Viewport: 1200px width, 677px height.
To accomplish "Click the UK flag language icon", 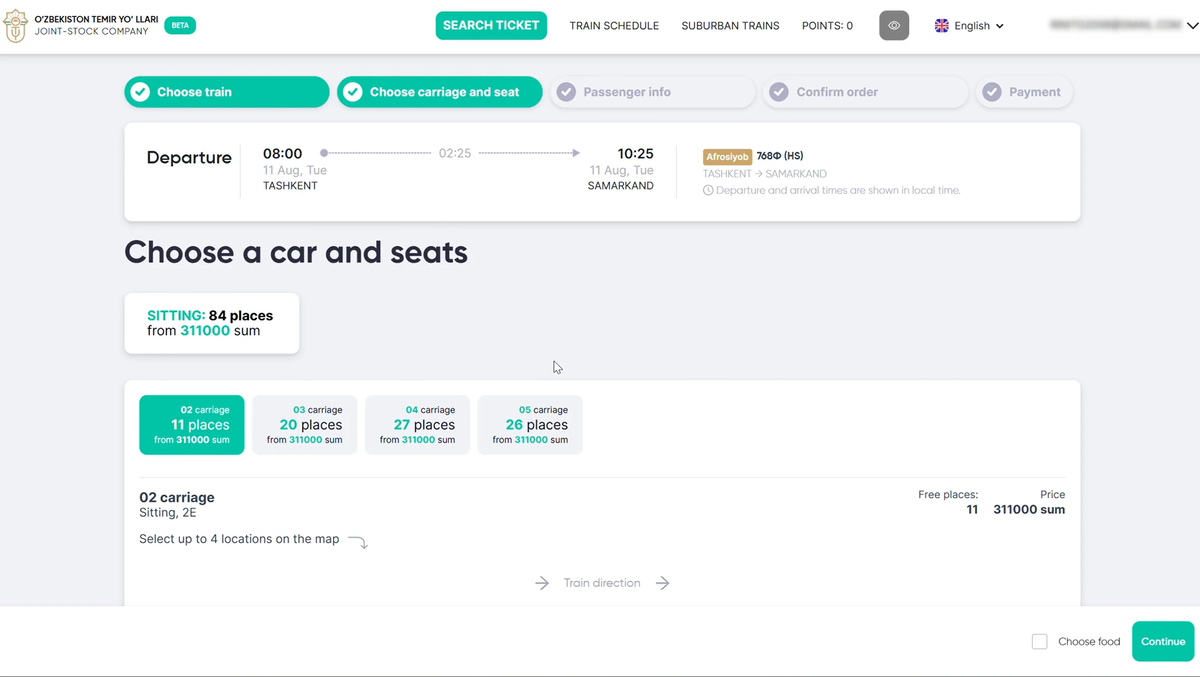I will (942, 26).
